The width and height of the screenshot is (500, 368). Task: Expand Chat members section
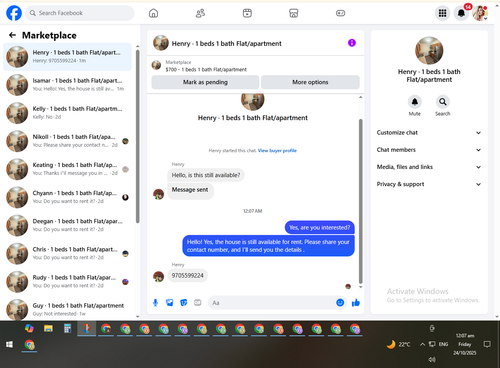(x=429, y=150)
